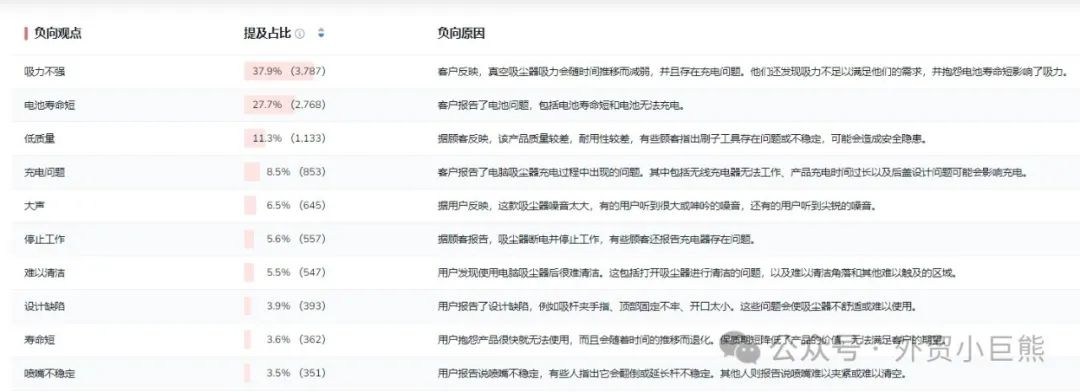Click the info icon next to 提及占比

300,33
